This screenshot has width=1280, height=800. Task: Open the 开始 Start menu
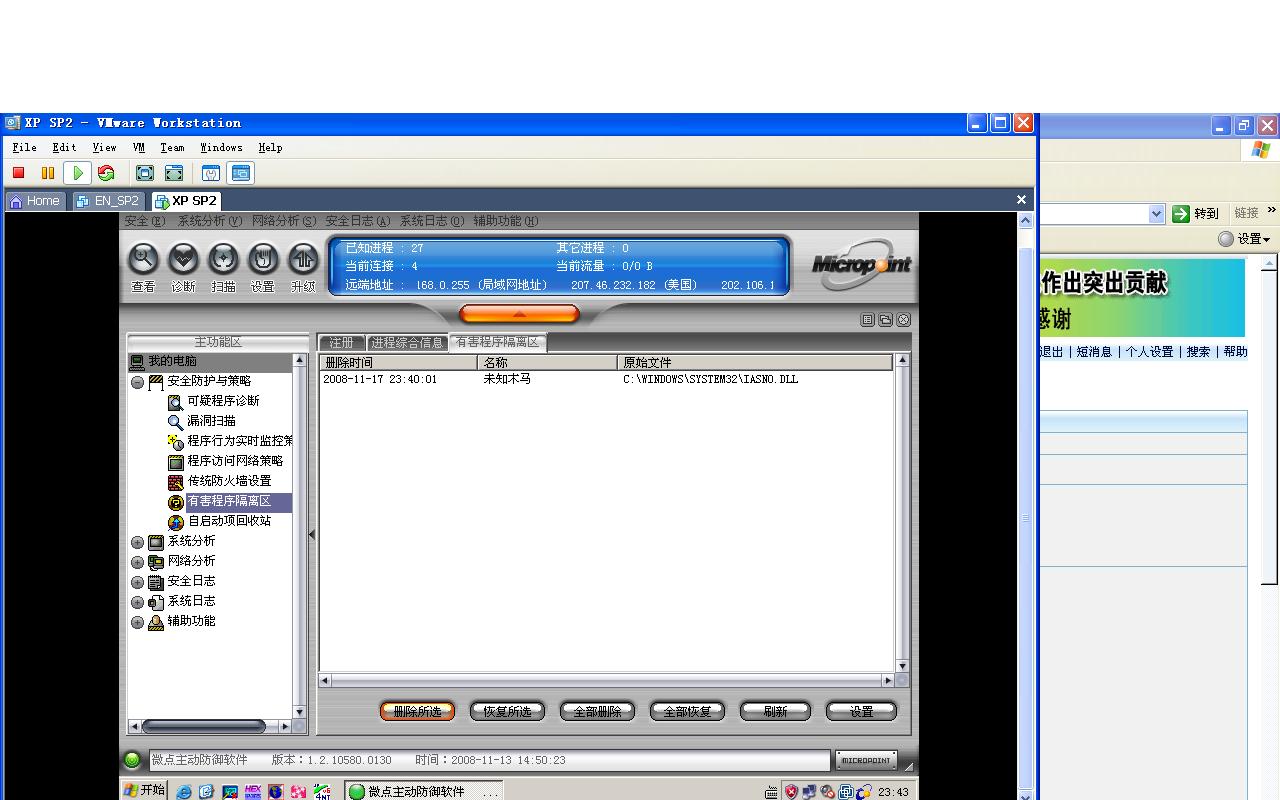tap(144, 790)
